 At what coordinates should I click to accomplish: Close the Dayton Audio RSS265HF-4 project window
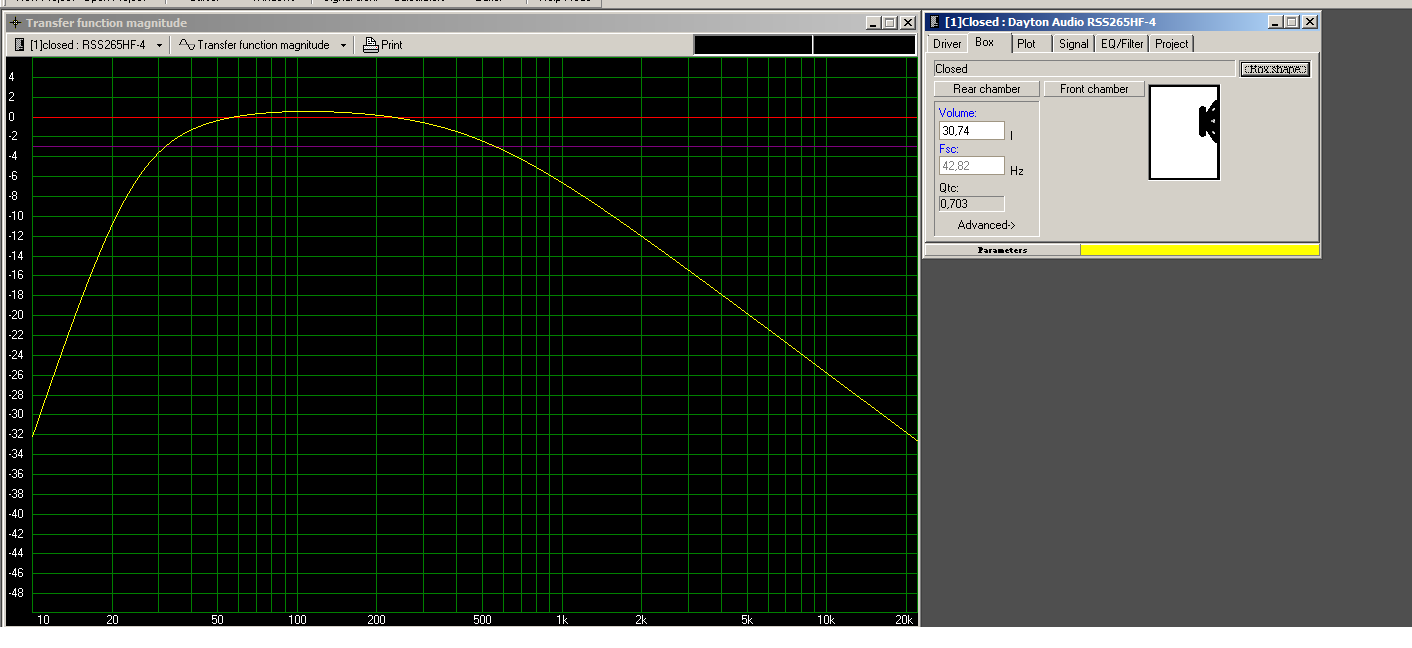point(1309,22)
